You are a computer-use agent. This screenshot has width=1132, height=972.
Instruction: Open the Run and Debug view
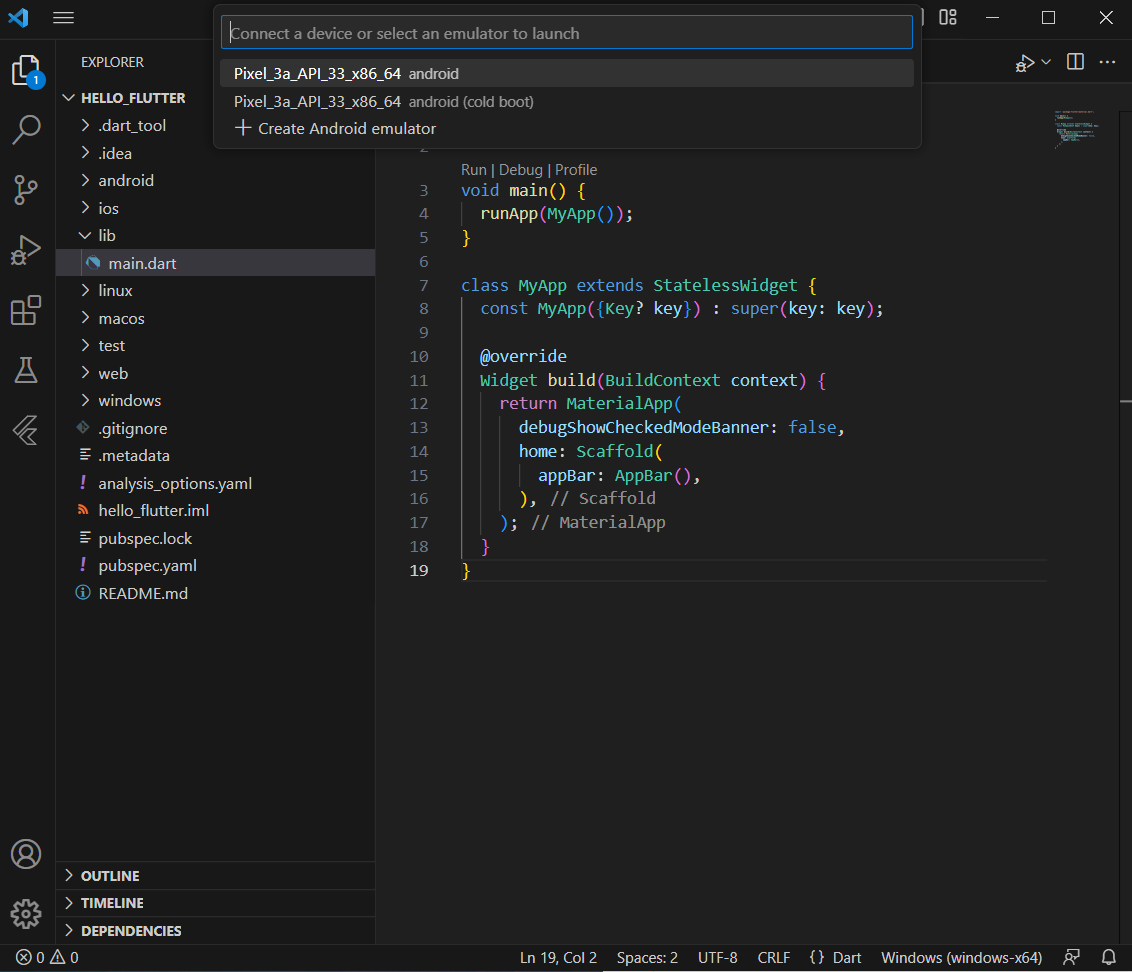(x=26, y=250)
